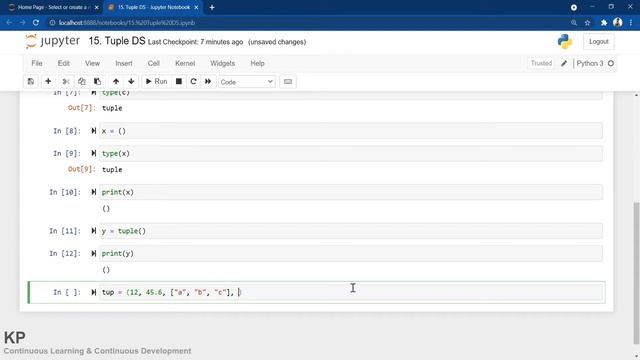Run cell In [10] with its run icon
Image resolution: width=640 pixels, height=360 pixels.
pyautogui.click(x=93, y=192)
